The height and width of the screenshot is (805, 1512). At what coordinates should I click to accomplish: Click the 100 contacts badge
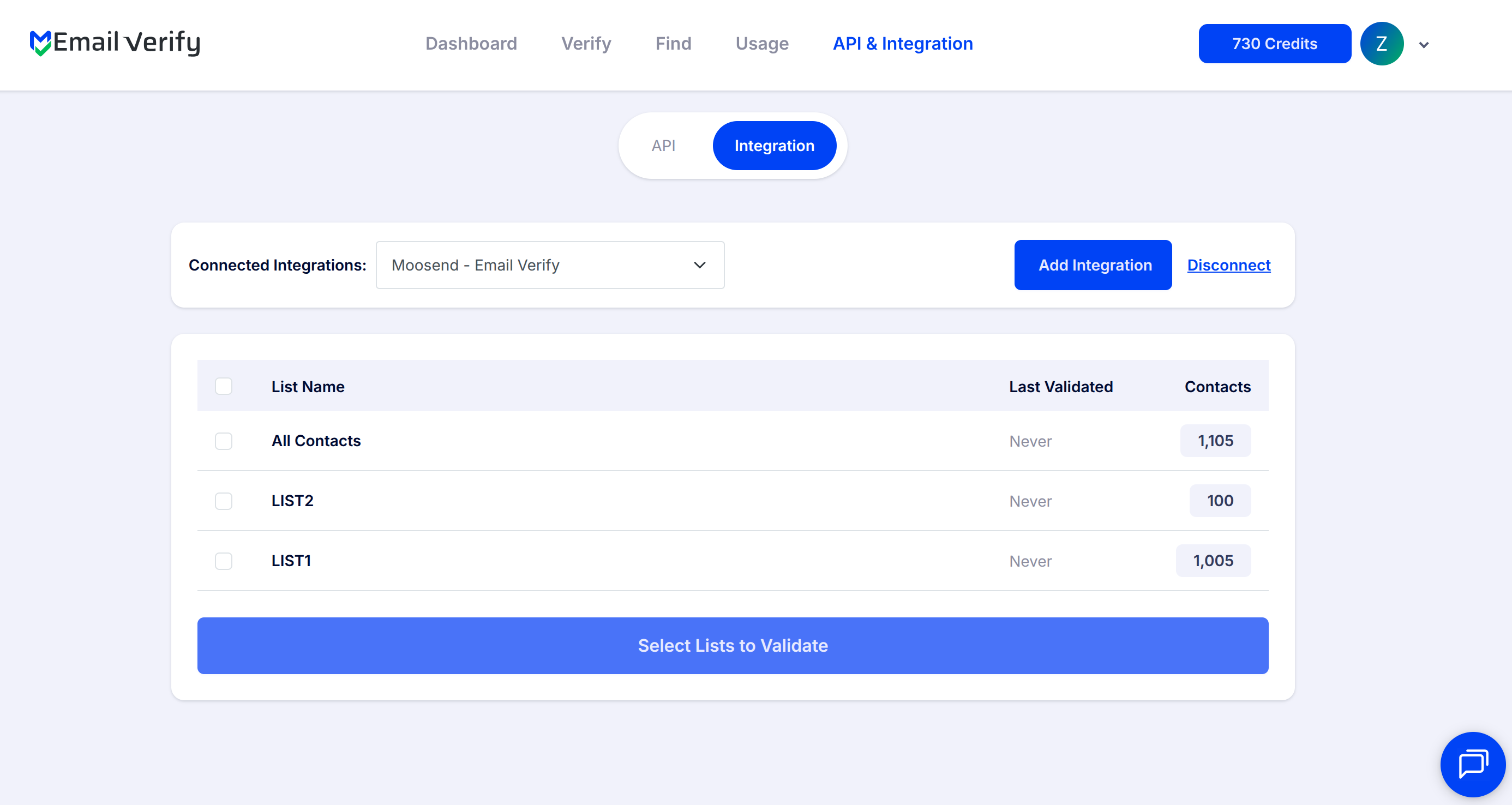coord(1220,501)
